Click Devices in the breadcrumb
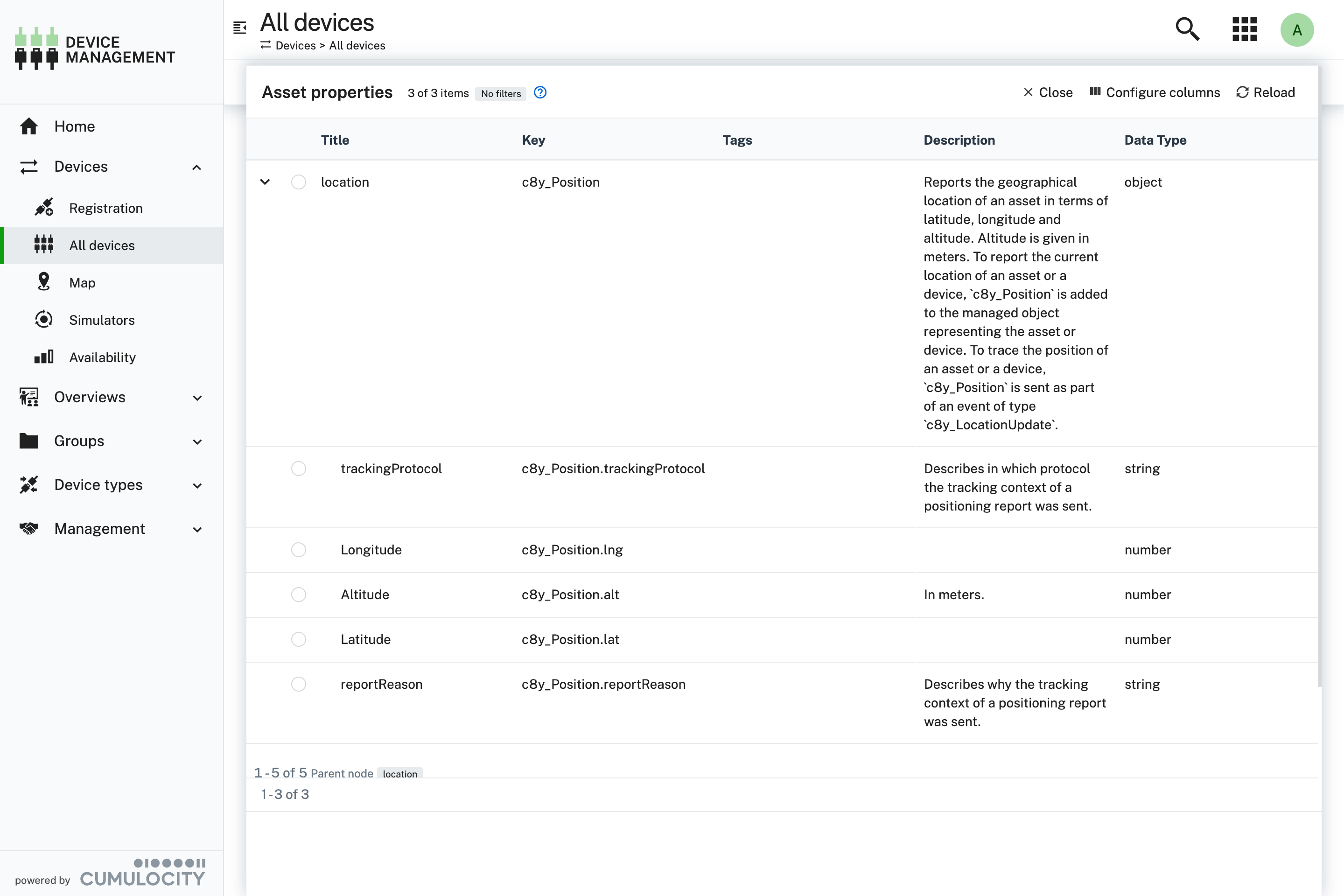1344x896 pixels. click(x=295, y=46)
